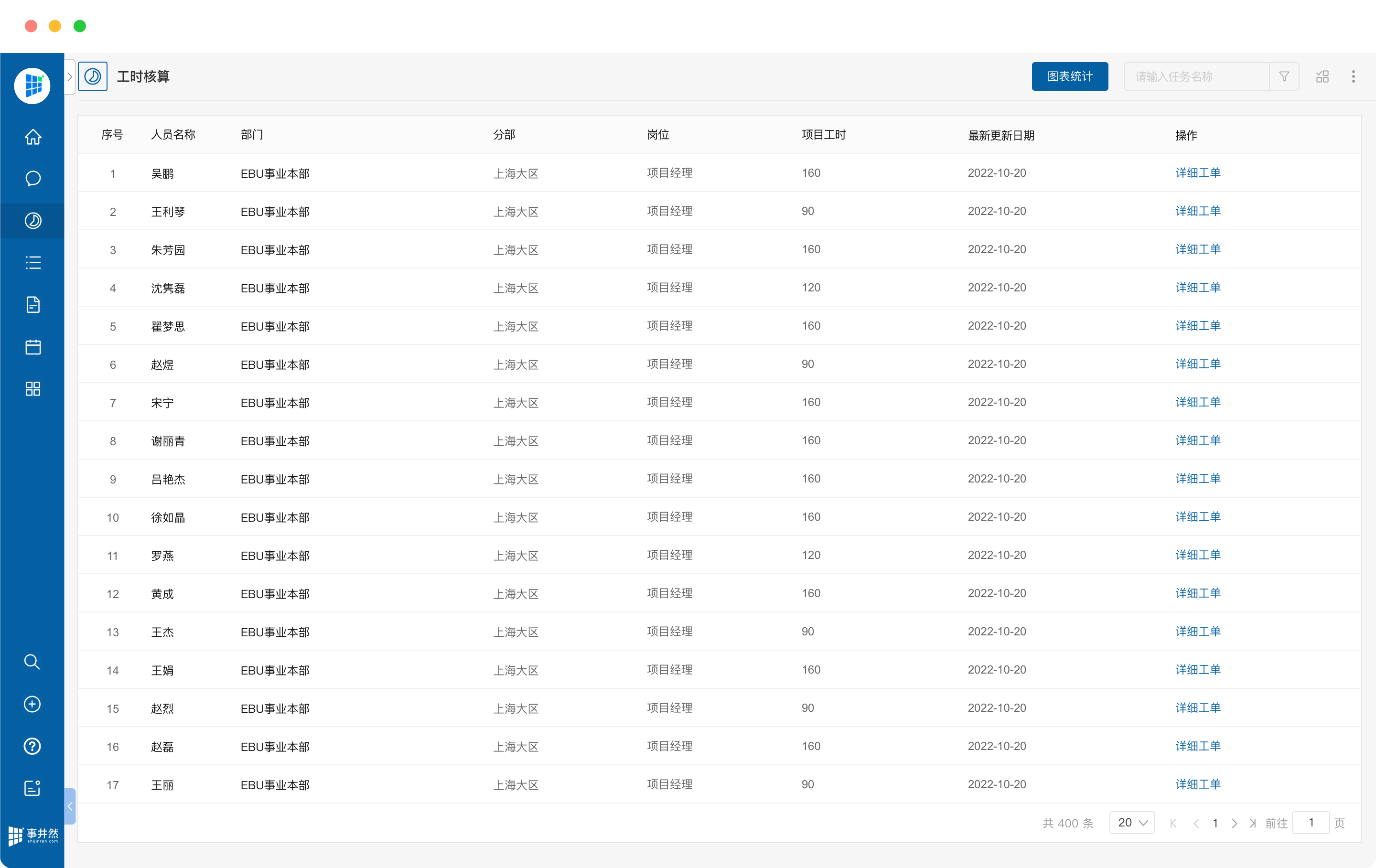The image size is (1376, 868).
Task: Click the plus add icon in sidebar
Action: 32,704
